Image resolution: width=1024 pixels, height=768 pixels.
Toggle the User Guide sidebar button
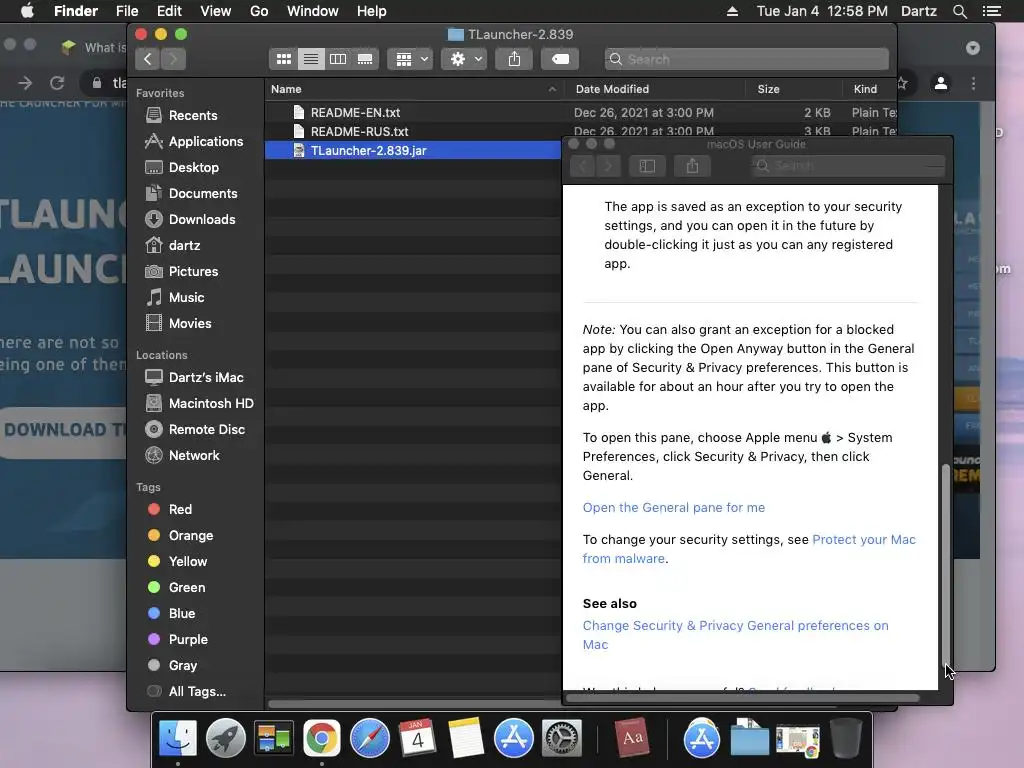click(x=647, y=166)
